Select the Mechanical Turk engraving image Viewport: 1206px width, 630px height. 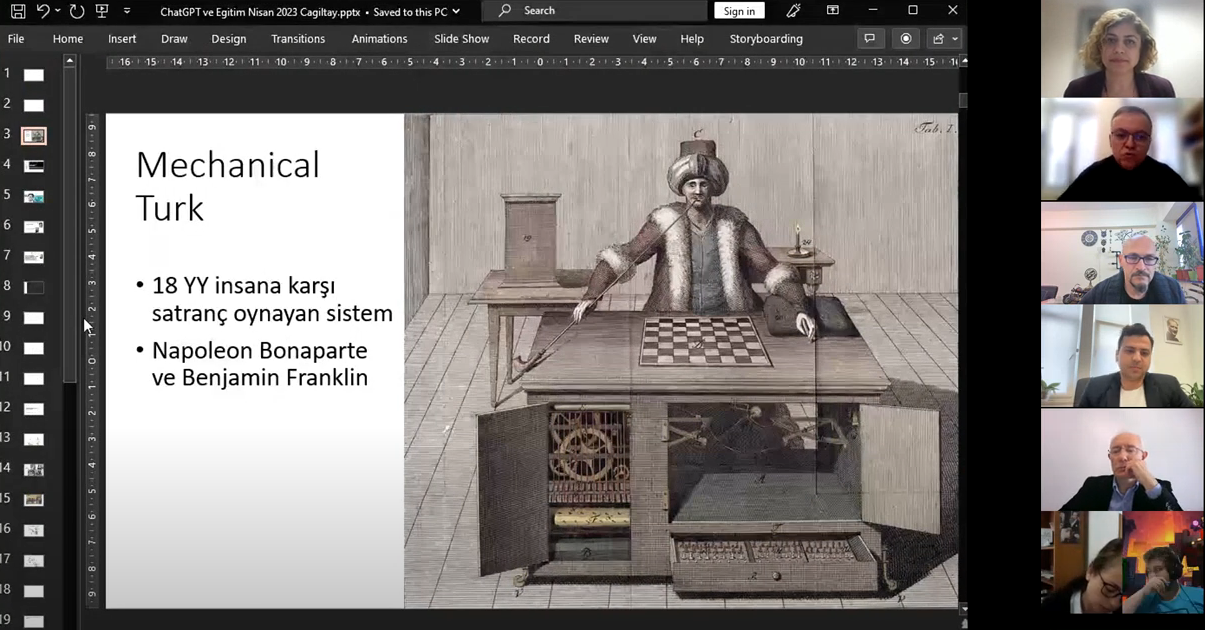(x=681, y=360)
